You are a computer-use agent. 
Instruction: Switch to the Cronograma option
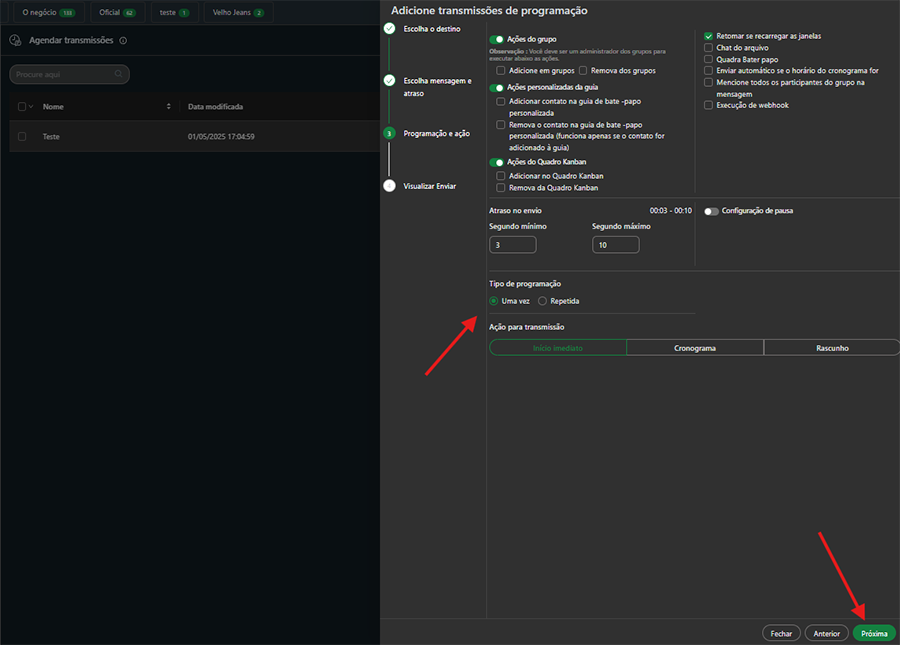695,348
